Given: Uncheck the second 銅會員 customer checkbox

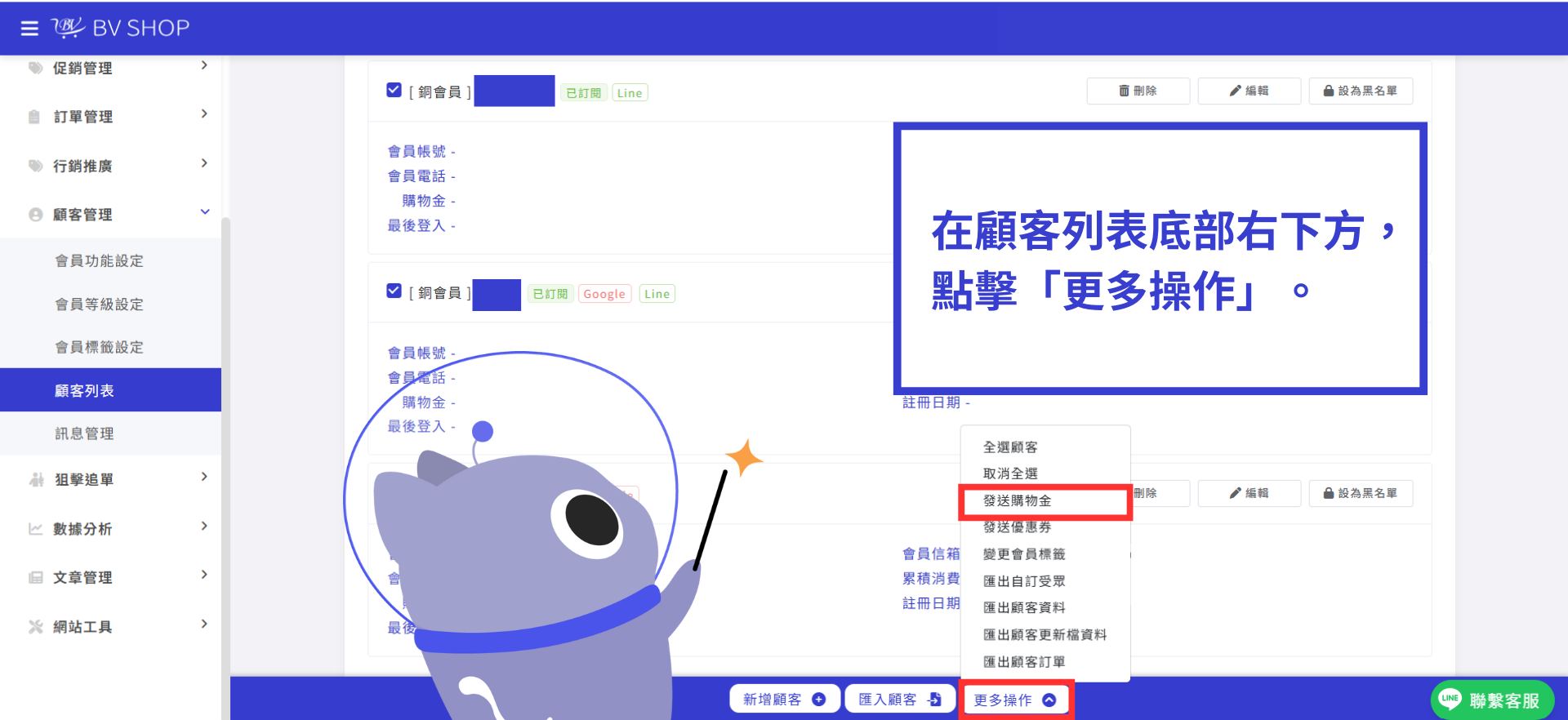Looking at the screenshot, I should 394,291.
